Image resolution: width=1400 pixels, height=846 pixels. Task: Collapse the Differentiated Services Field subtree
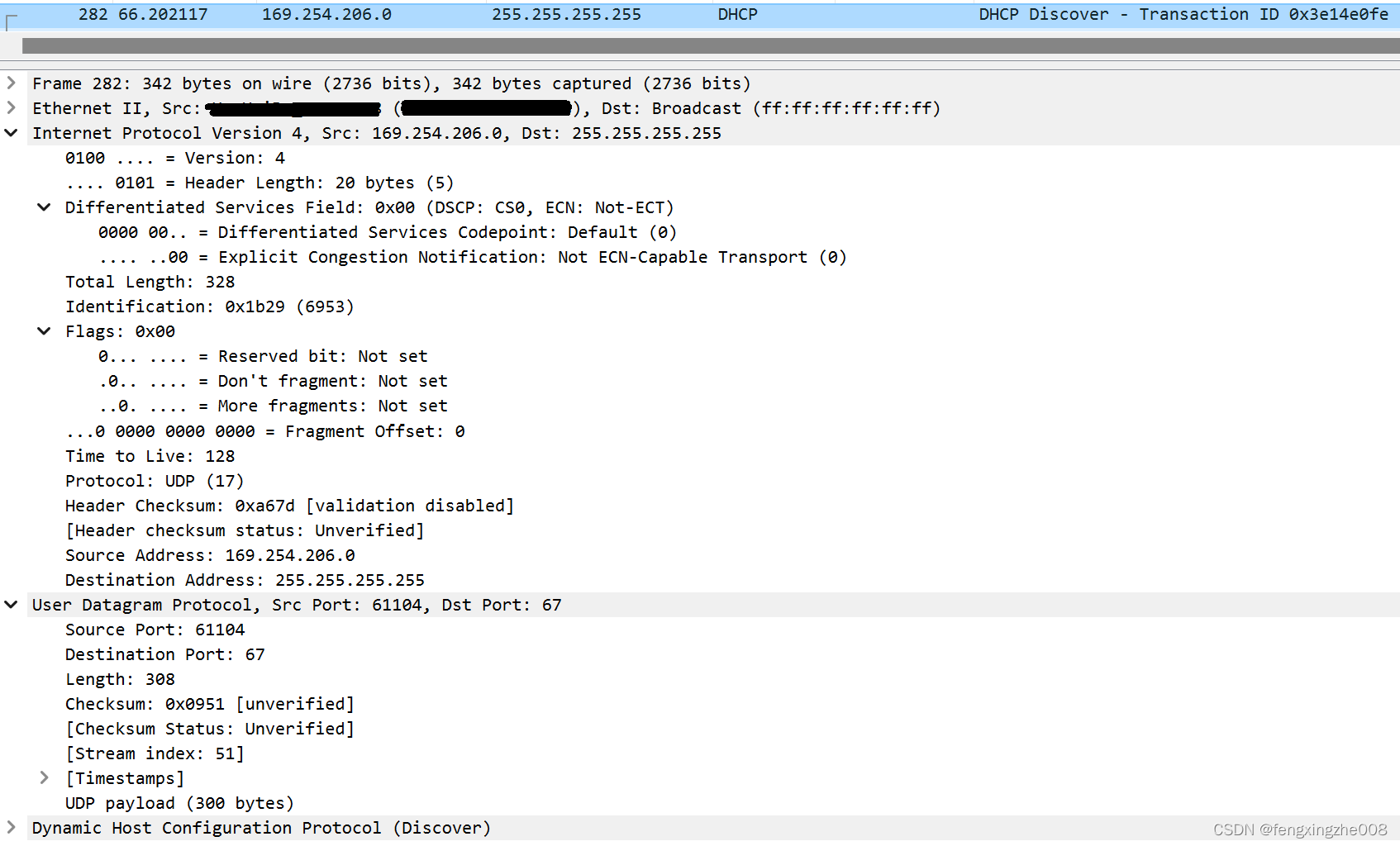(44, 207)
